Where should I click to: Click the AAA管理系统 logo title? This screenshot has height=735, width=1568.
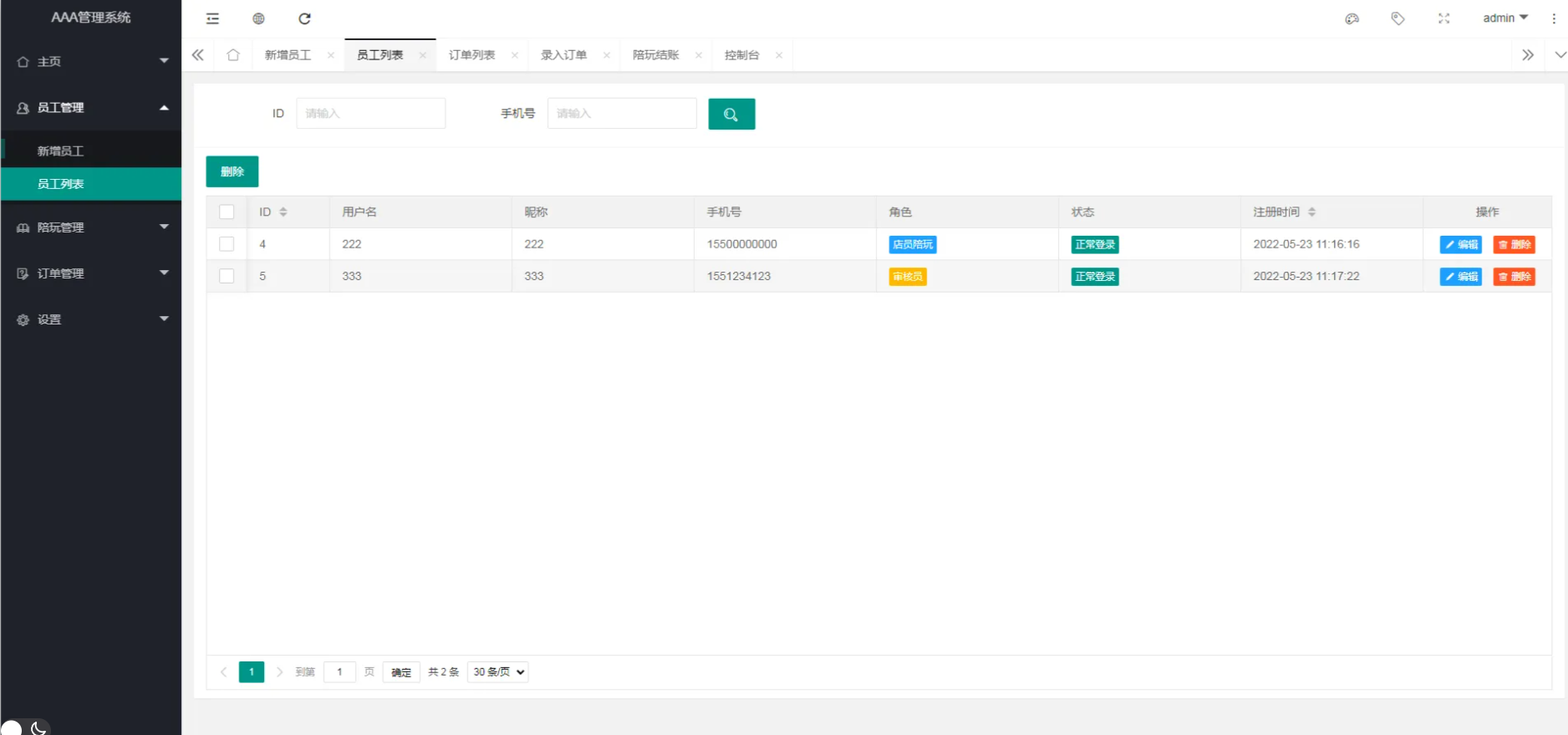pyautogui.click(x=91, y=18)
